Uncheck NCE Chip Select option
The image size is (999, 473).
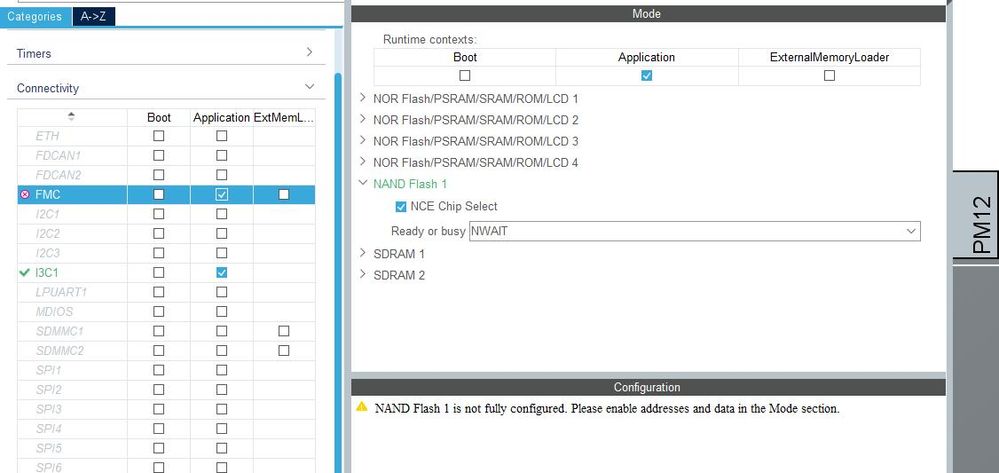coord(401,207)
